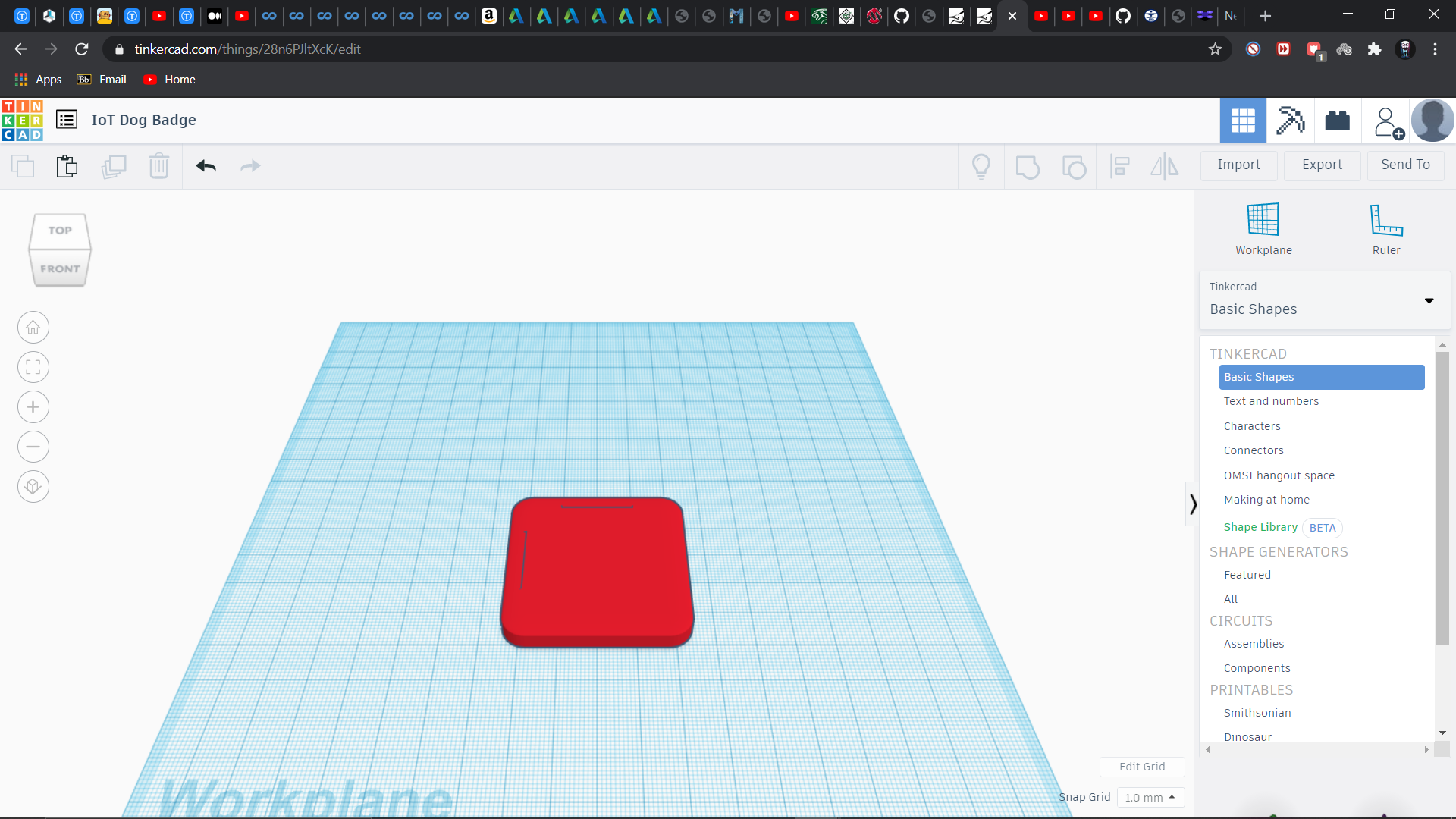Open the Snap Grid value dropdown
The height and width of the screenshot is (819, 1456).
pyautogui.click(x=1150, y=797)
